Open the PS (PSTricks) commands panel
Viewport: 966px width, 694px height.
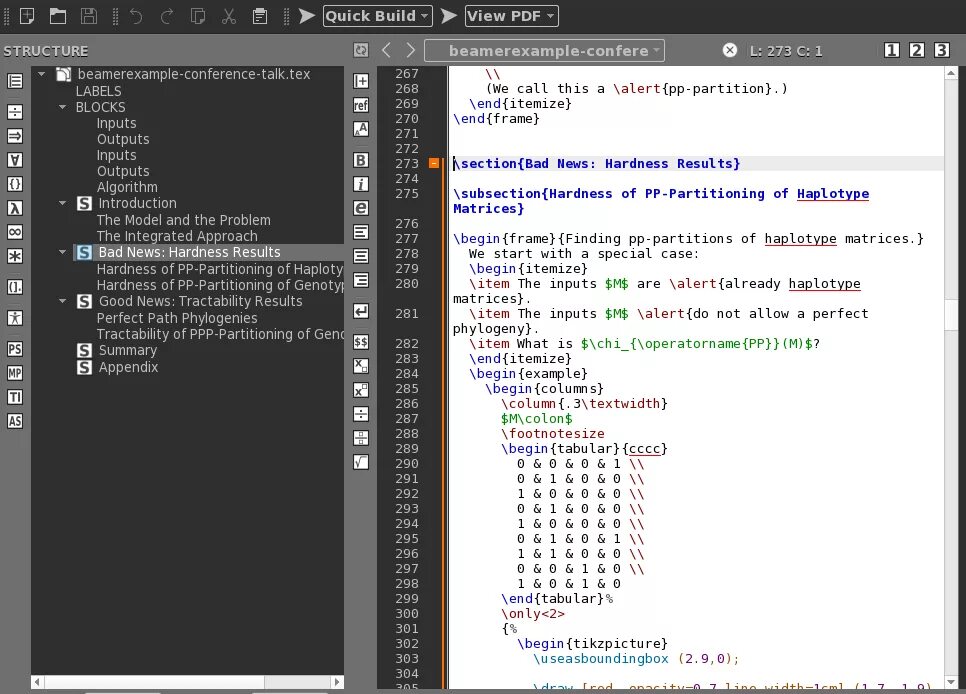click(15, 349)
